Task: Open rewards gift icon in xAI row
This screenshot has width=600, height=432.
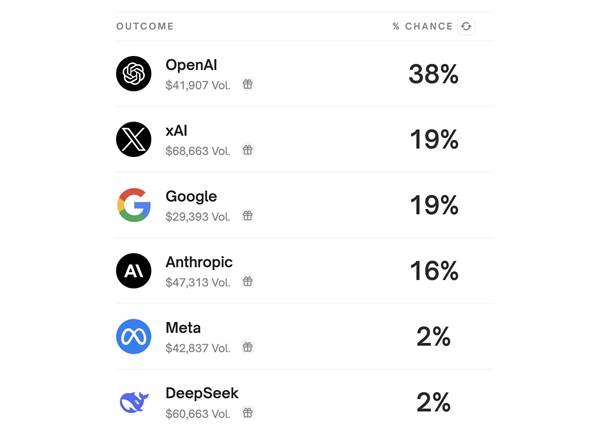Action: pos(248,150)
